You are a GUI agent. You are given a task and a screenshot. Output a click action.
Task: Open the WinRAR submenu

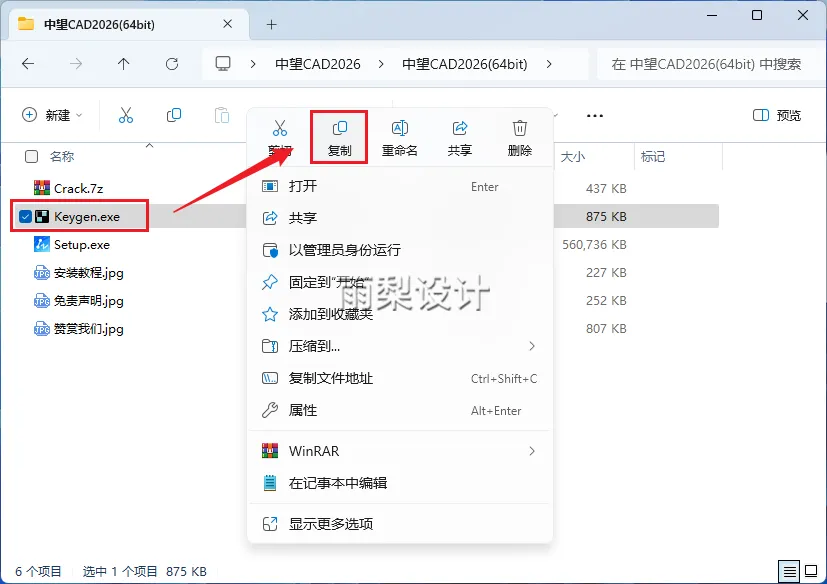(x=400, y=451)
